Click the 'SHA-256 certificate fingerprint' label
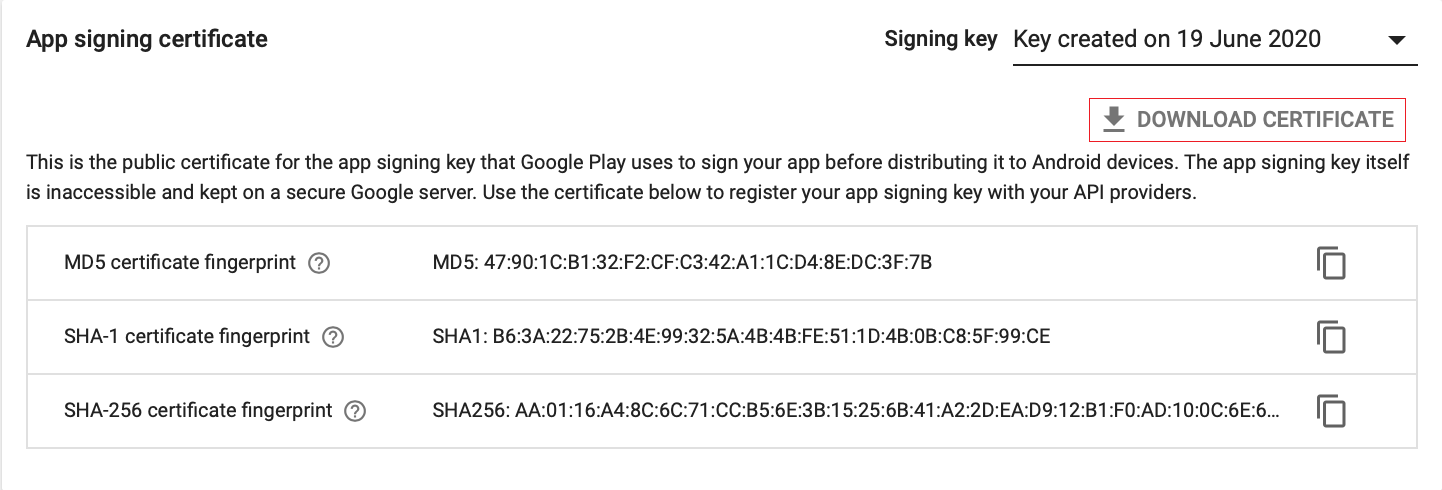Image resolution: width=1442 pixels, height=490 pixels. click(198, 411)
